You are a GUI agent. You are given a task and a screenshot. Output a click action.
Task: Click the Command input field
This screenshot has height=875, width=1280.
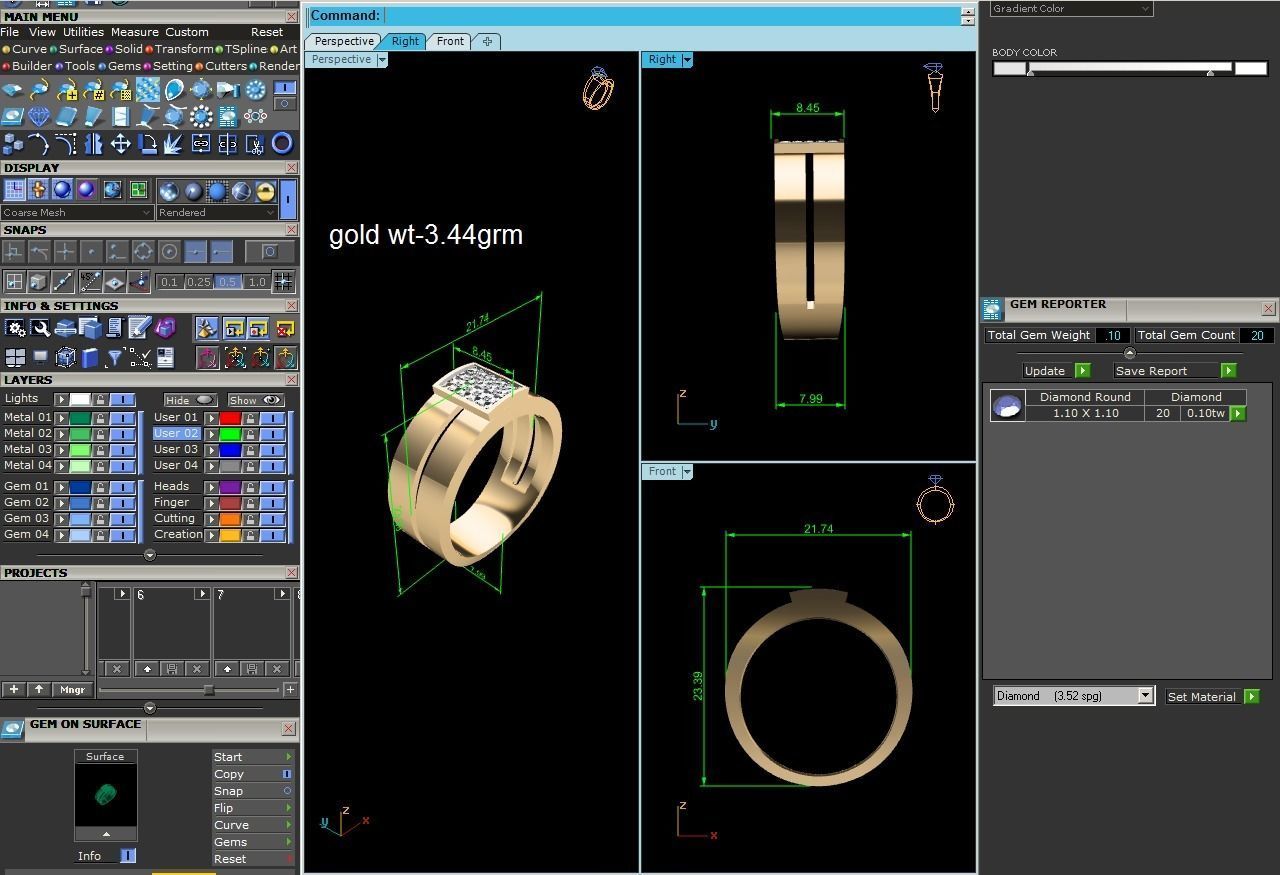pyautogui.click(x=670, y=15)
